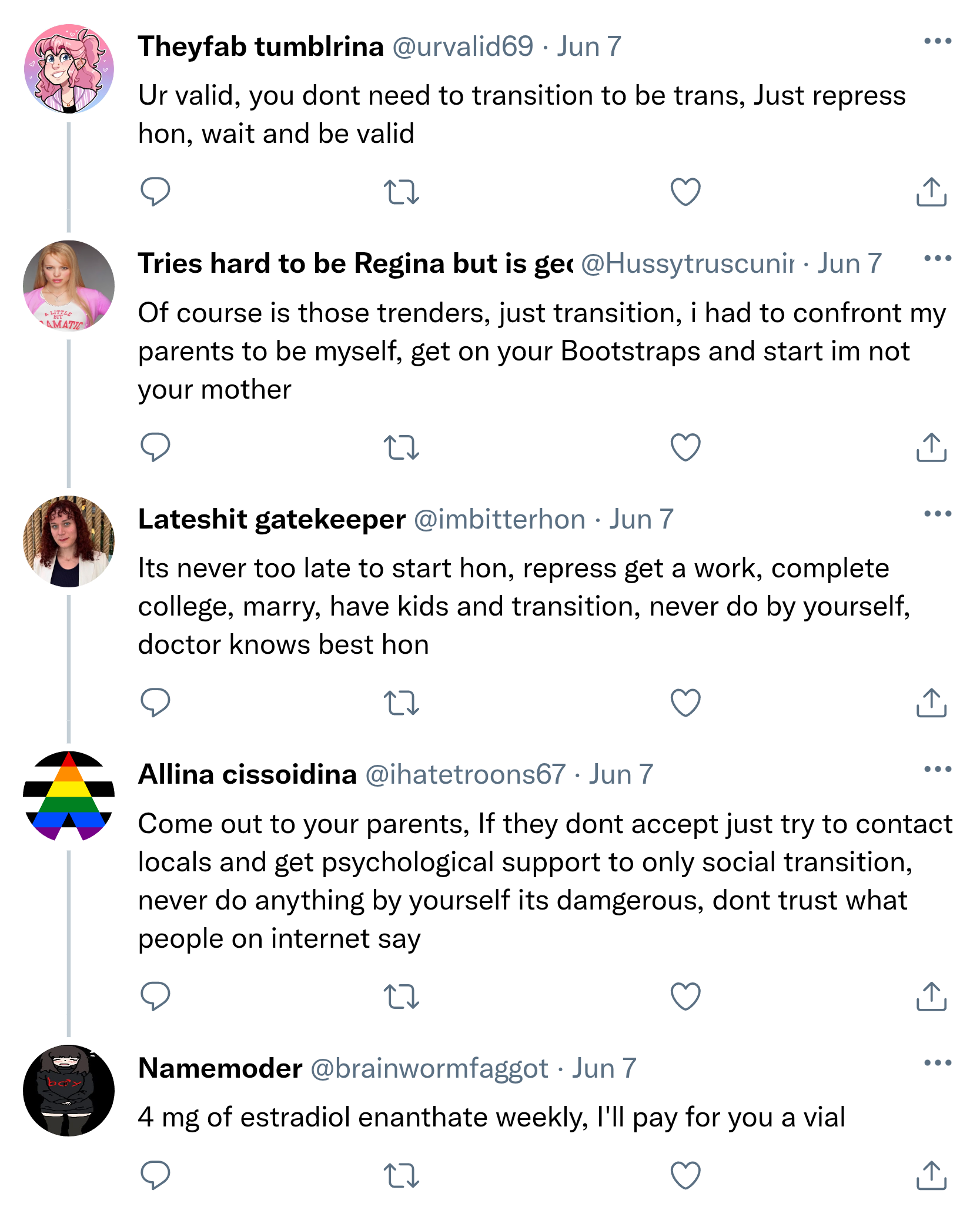Image resolution: width=980 pixels, height=1217 pixels.
Task: Retweet the Namemoder tweet about estradiol
Action: pos(401,1175)
